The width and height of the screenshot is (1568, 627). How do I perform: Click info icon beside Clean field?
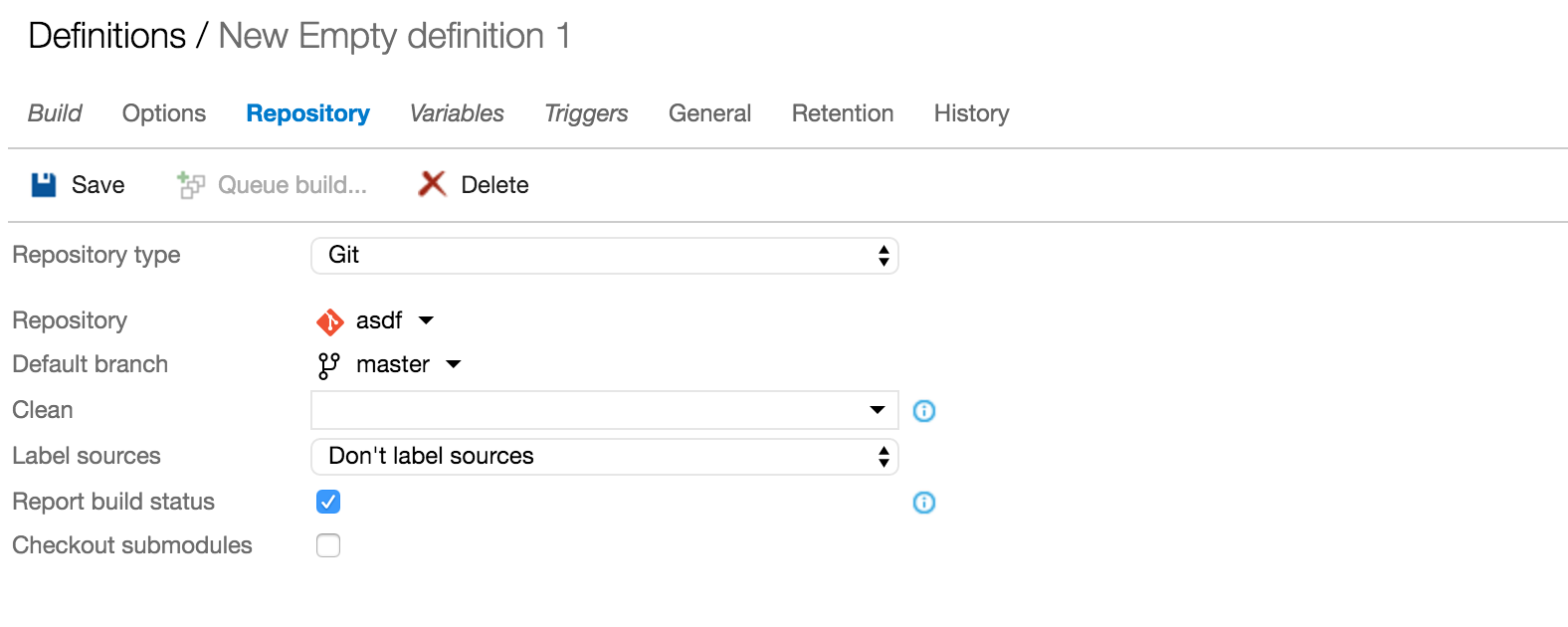(x=924, y=411)
